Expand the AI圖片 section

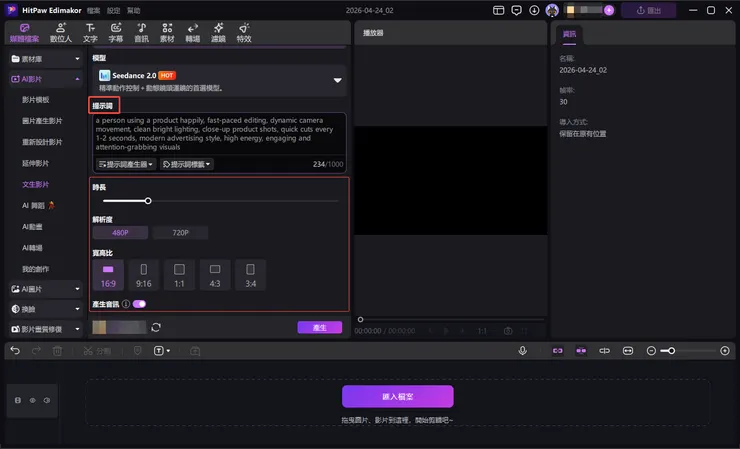45,289
